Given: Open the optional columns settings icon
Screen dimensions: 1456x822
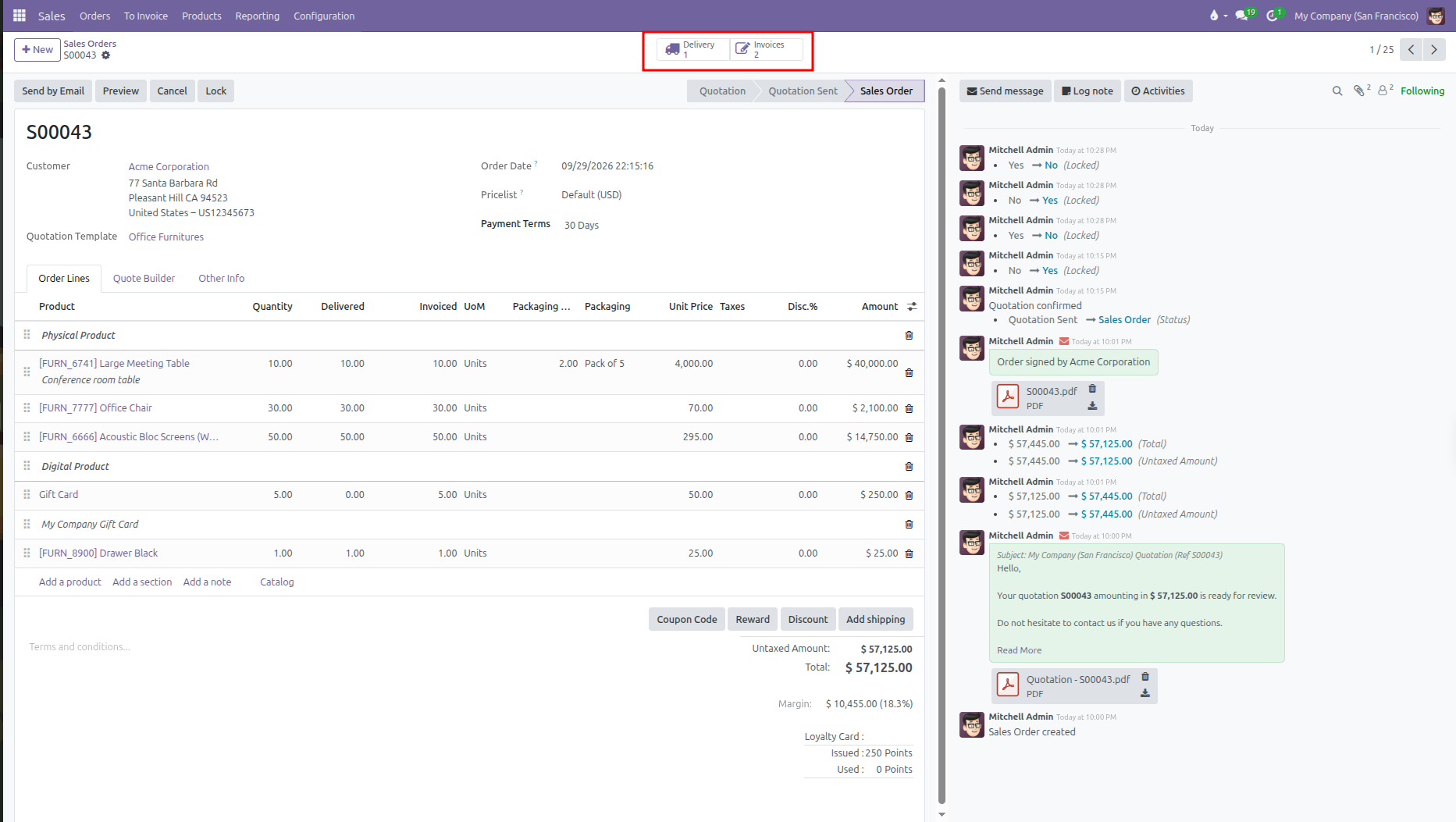Looking at the screenshot, I should coord(912,307).
